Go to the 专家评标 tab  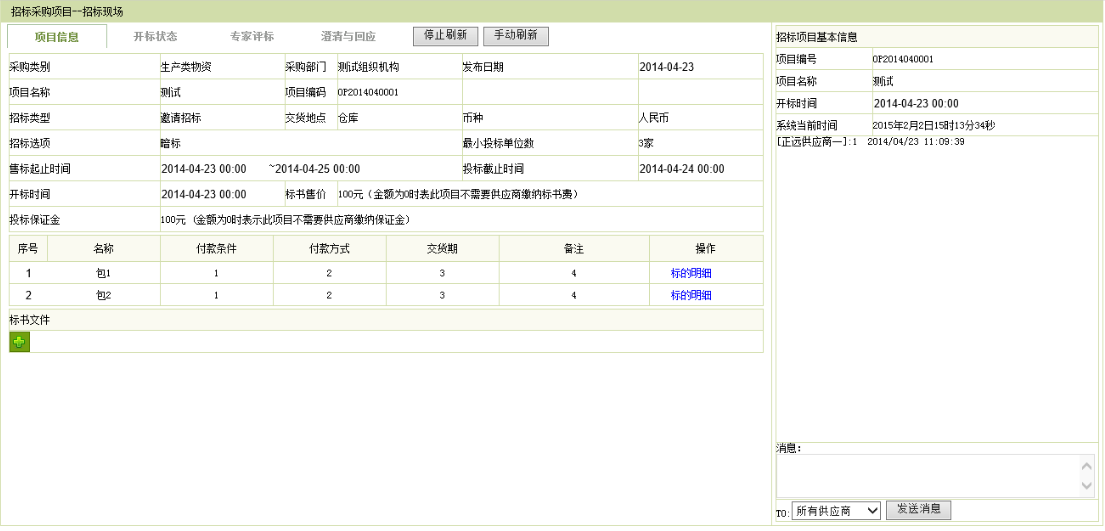(x=251, y=37)
